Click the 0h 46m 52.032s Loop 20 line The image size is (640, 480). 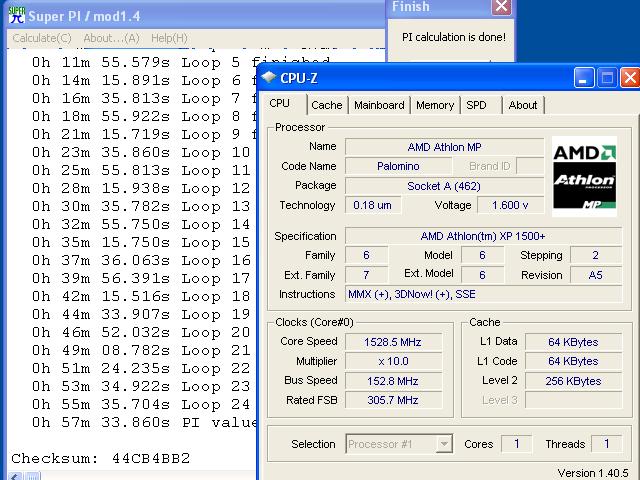[x=141, y=333]
